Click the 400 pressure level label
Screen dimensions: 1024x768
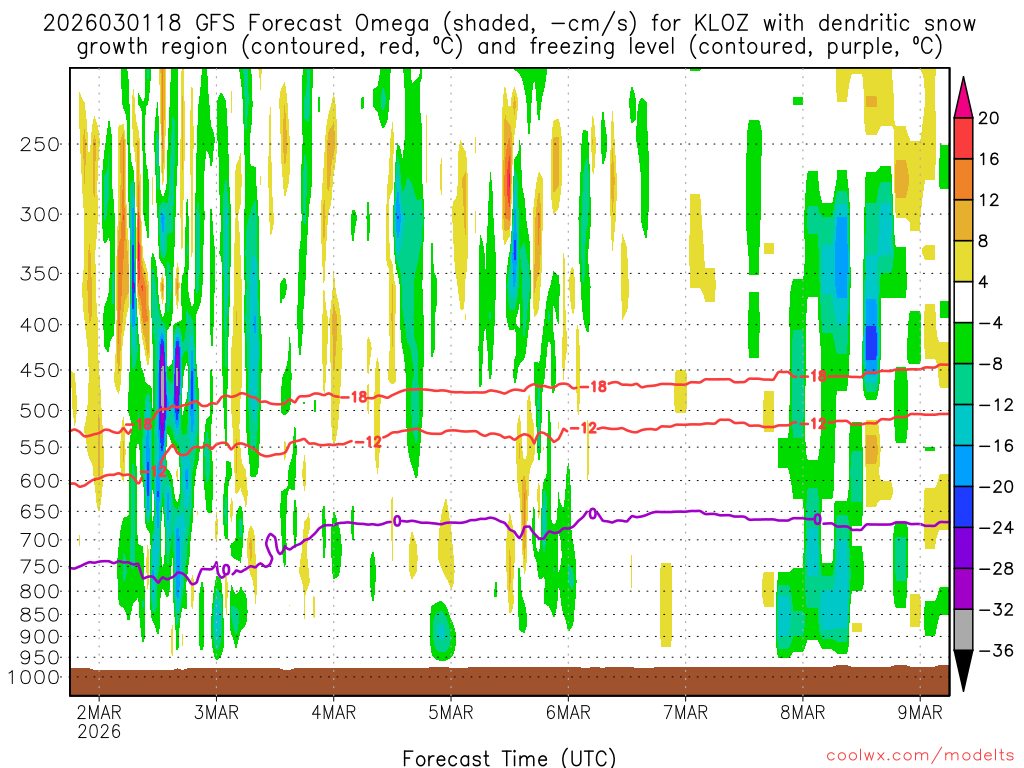click(40, 325)
